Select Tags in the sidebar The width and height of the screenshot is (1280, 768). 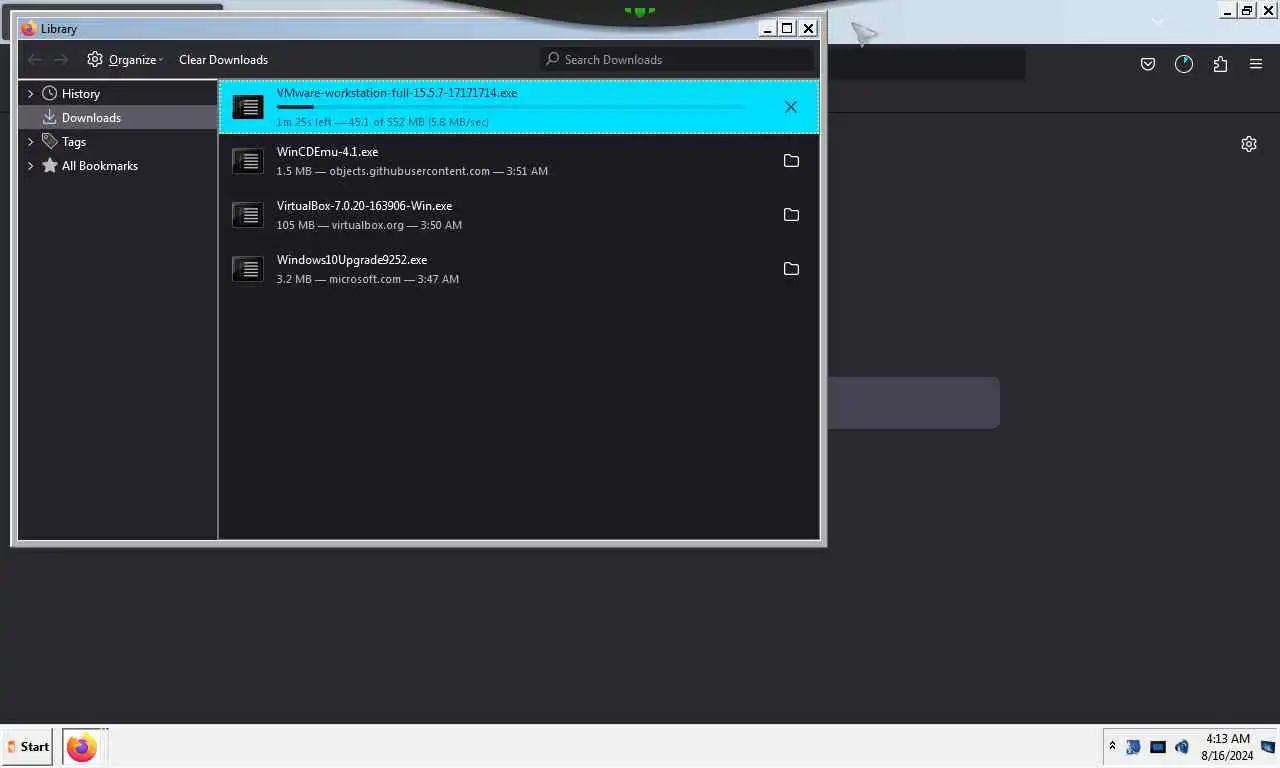74,142
